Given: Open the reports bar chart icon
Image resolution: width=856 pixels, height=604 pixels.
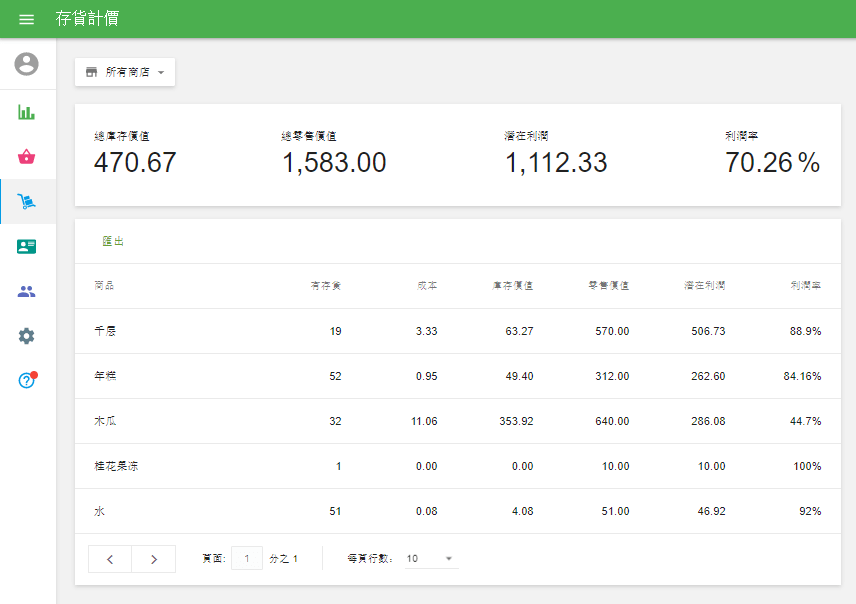Looking at the screenshot, I should 27,111.
